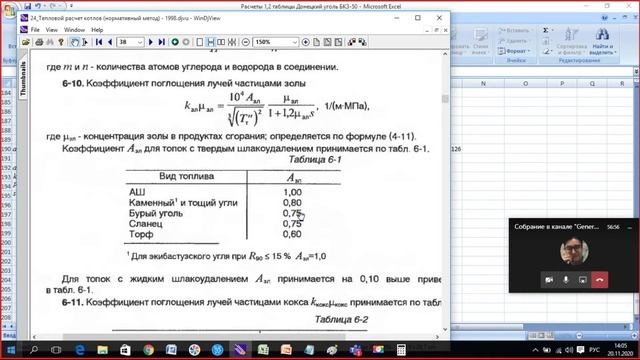Toggle camera in the meeting popup

point(549,280)
